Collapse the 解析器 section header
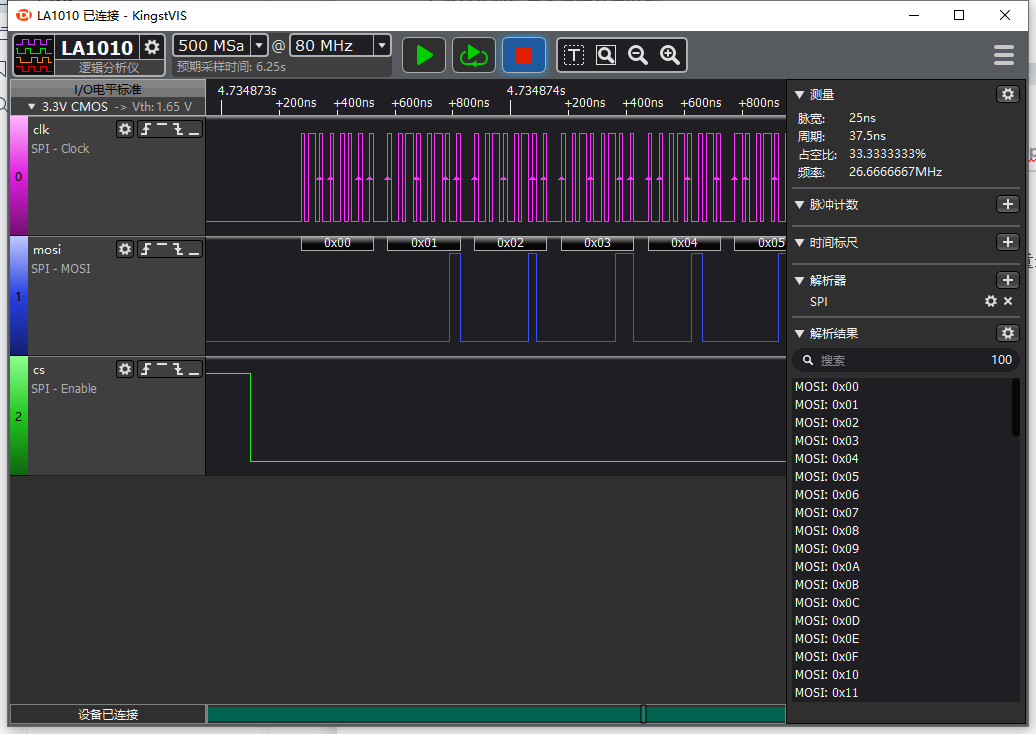The image size is (1036, 734). [796, 280]
